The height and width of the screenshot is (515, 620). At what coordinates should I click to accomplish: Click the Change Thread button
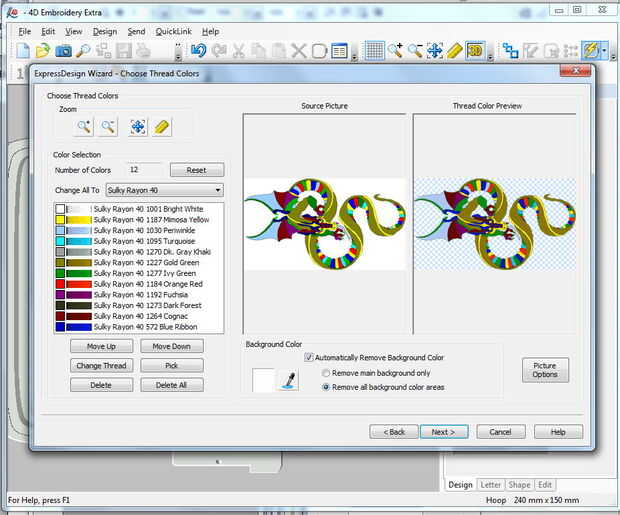click(101, 365)
